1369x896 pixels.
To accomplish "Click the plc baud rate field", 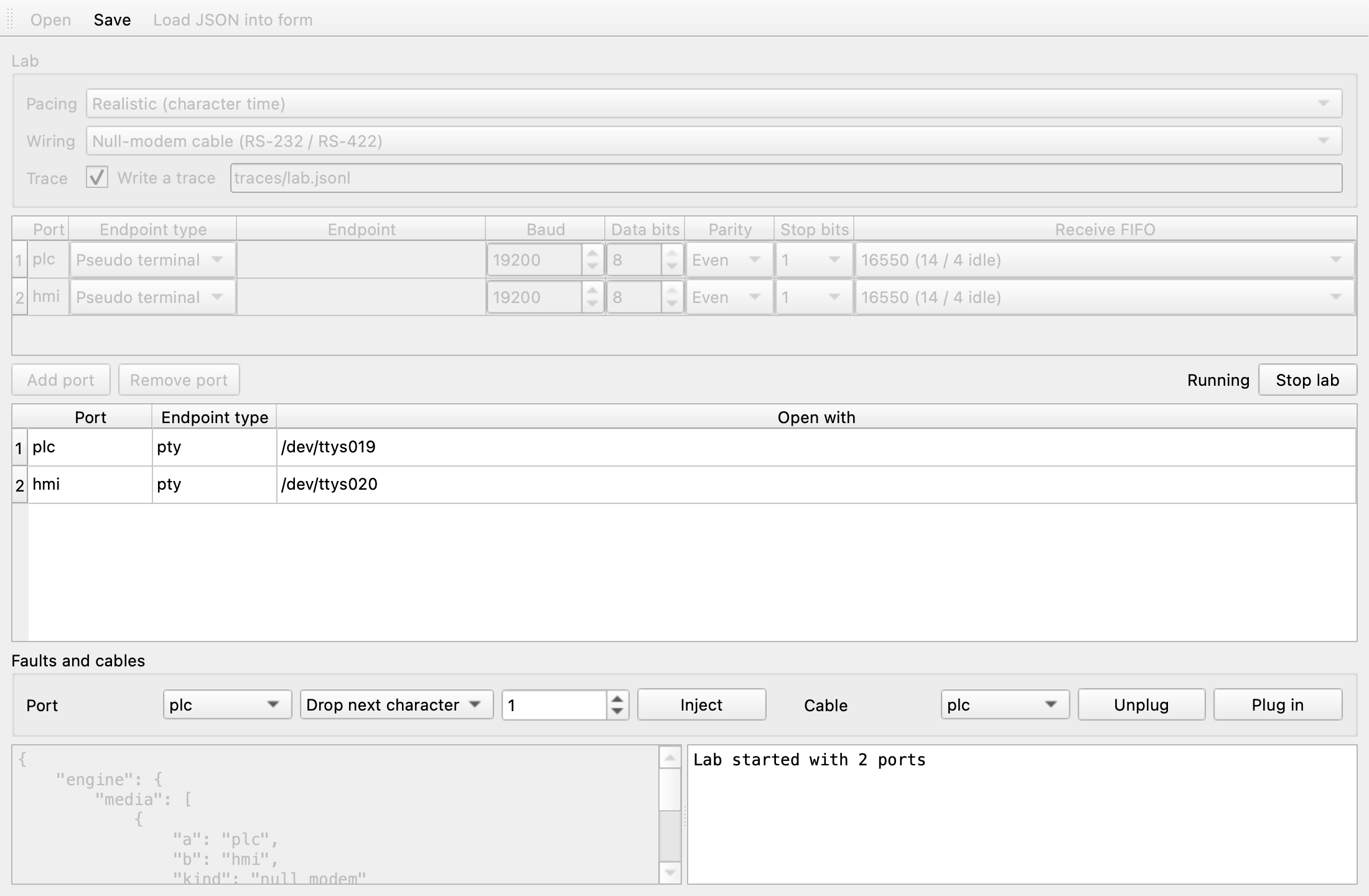I will coord(535,259).
